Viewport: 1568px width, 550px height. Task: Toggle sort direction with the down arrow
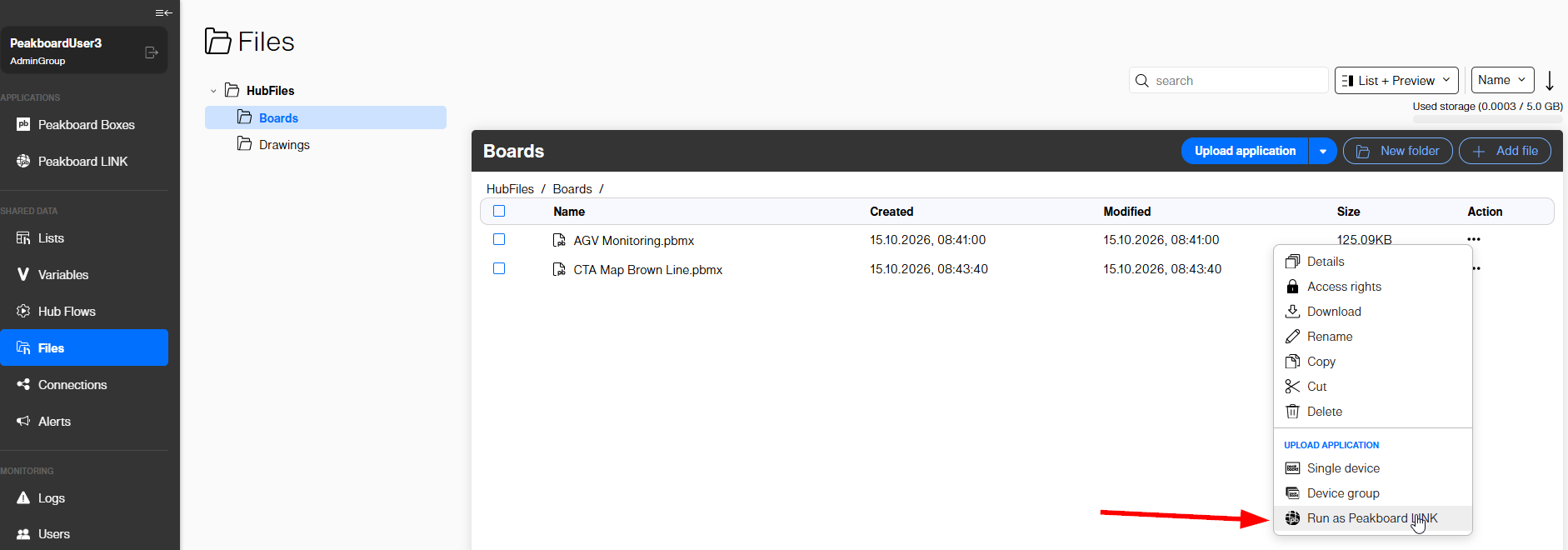click(x=1550, y=81)
